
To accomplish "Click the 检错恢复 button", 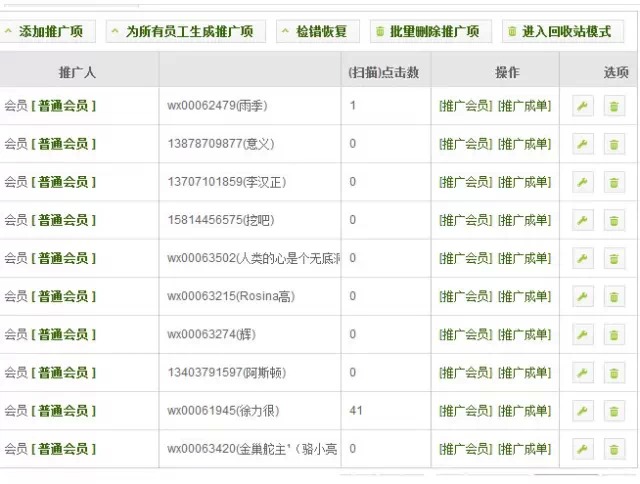I will (x=317, y=32).
